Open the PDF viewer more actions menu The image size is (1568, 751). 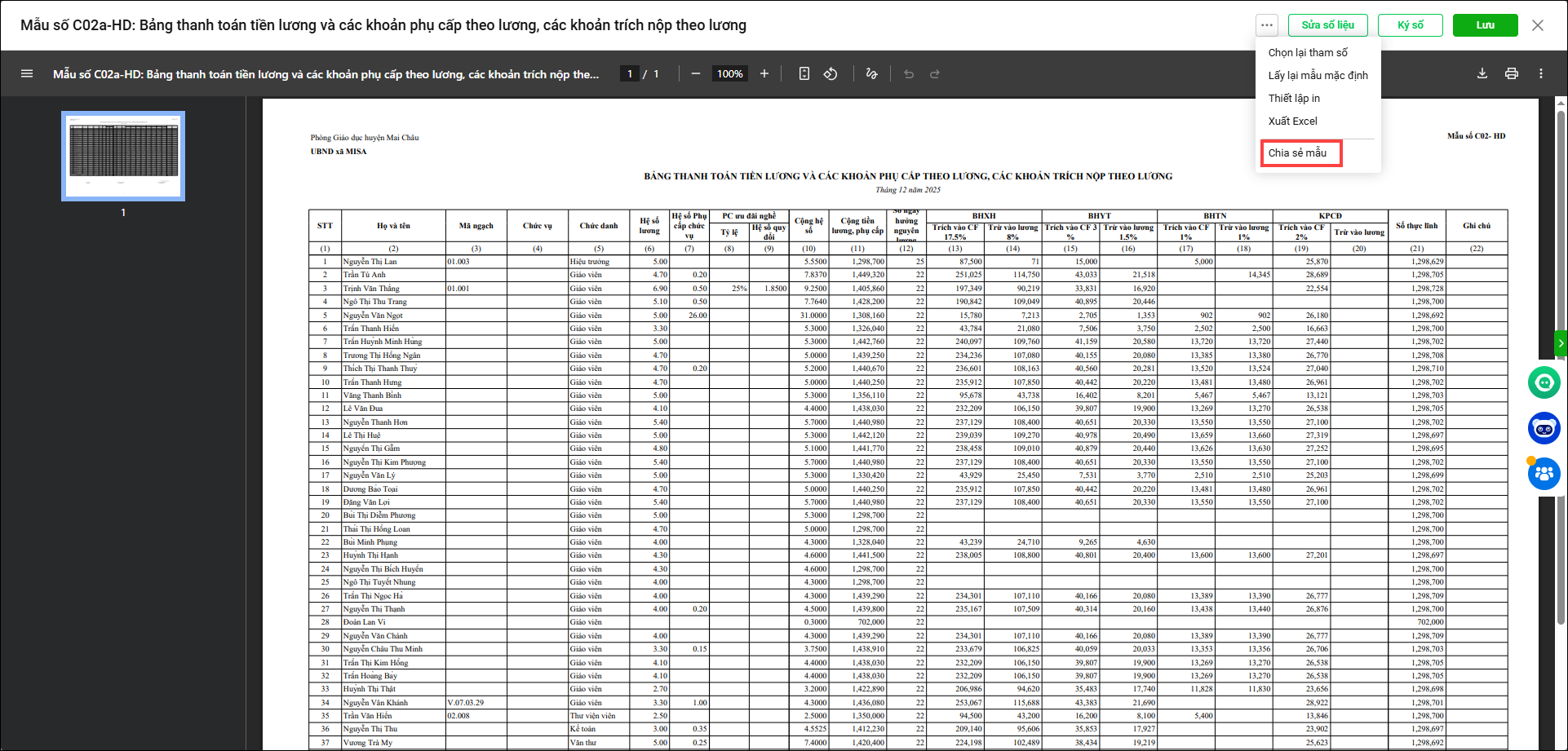tap(1541, 73)
